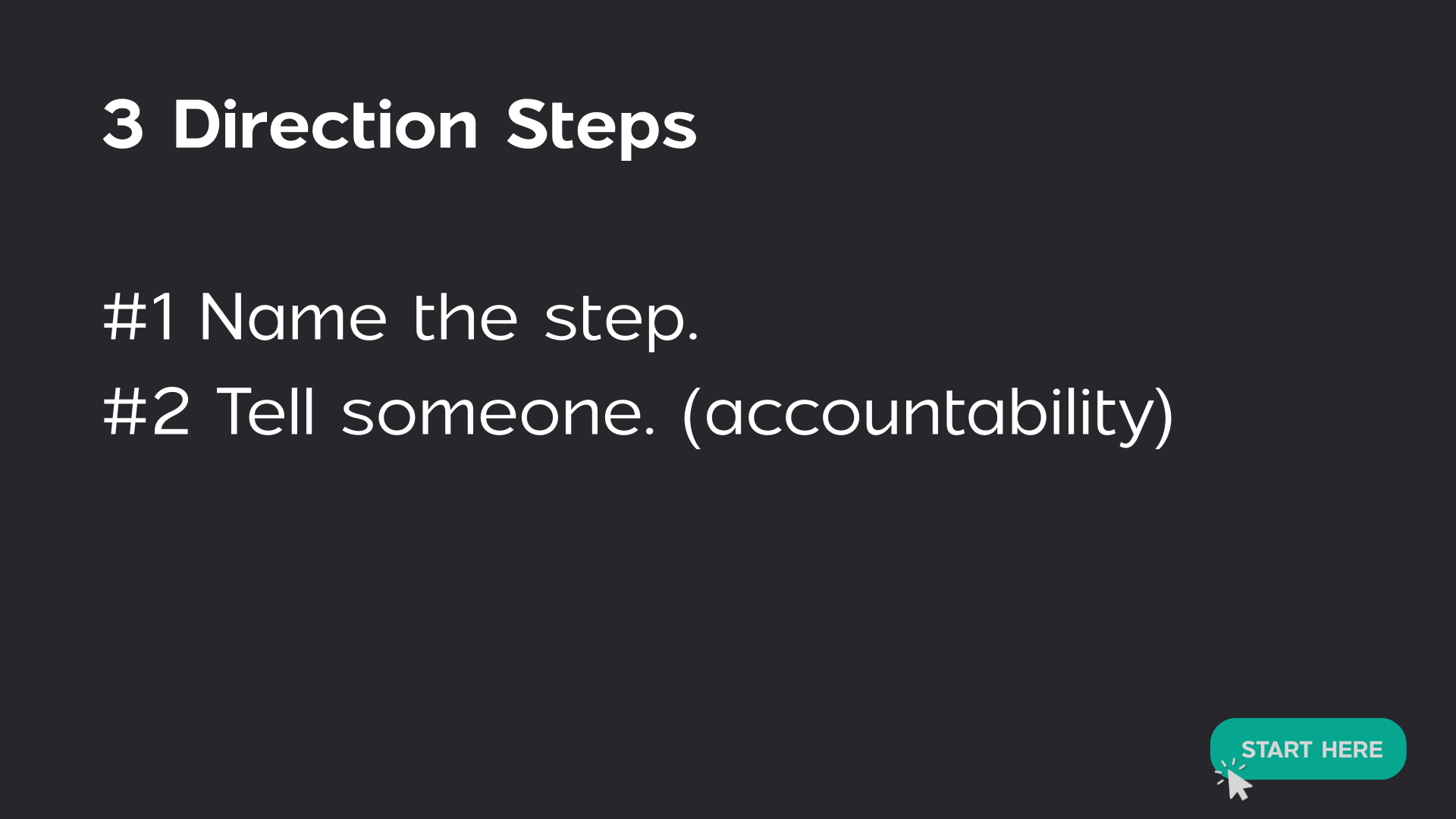Click the word "HERE" on the green button
The width and height of the screenshot is (1456, 819).
[1352, 749]
